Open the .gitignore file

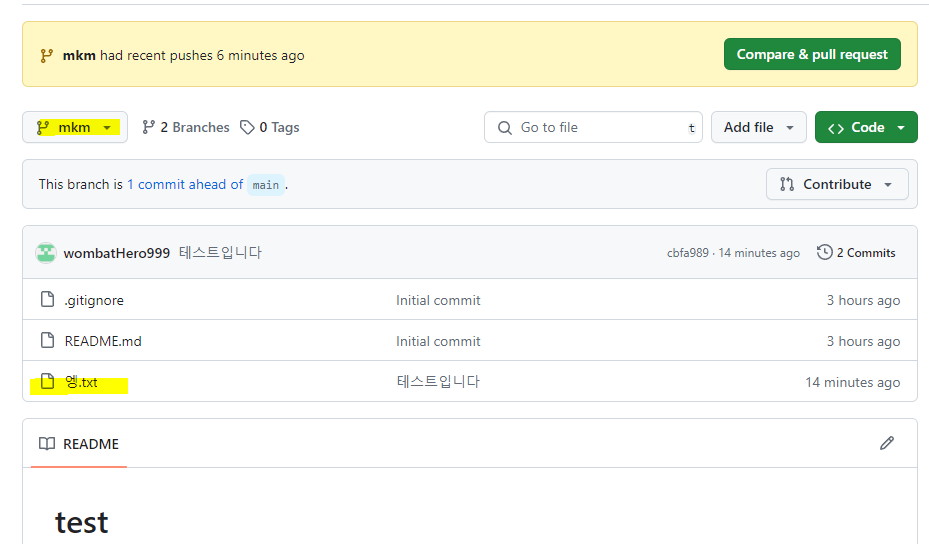[x=94, y=300]
